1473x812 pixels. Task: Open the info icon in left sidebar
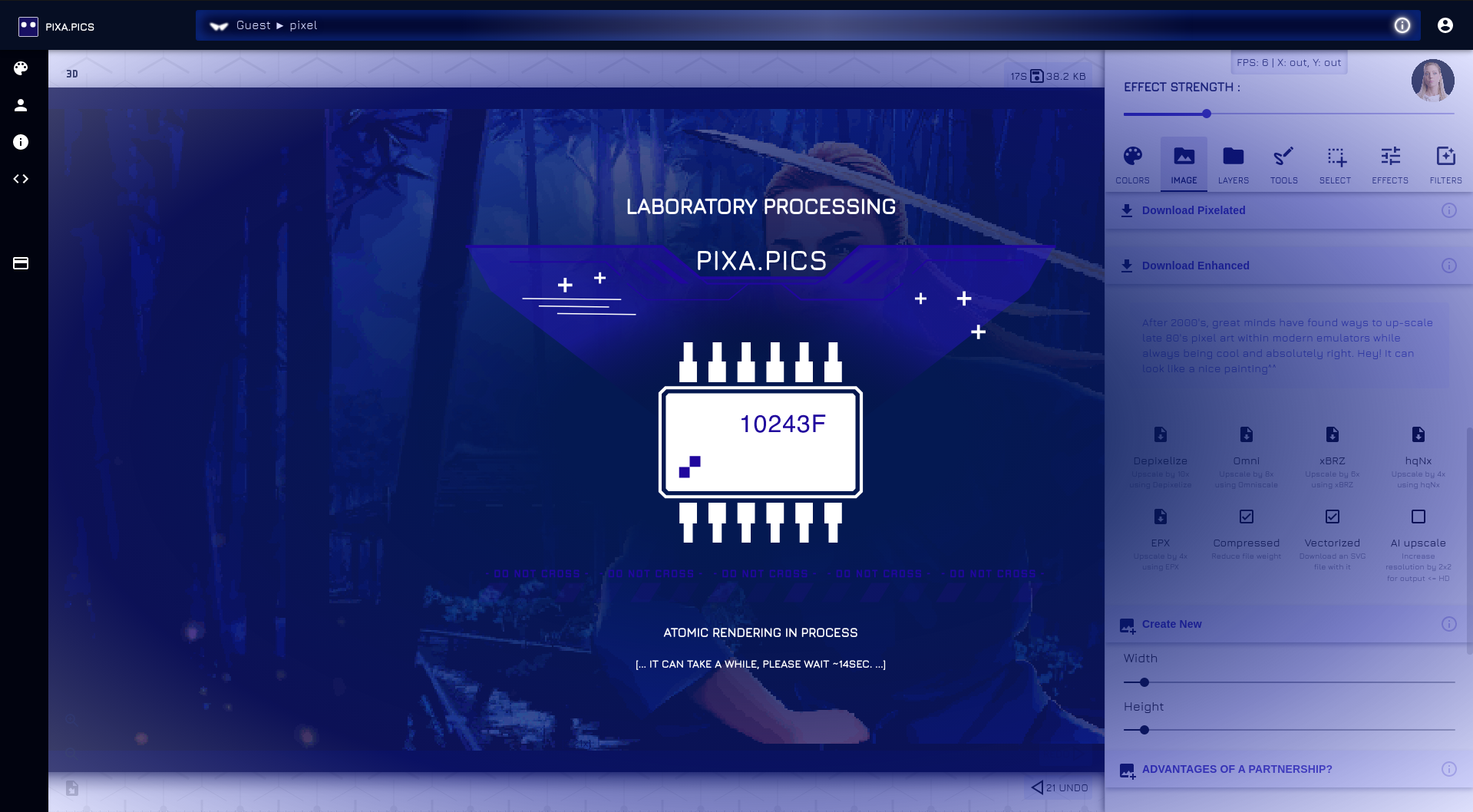21,142
